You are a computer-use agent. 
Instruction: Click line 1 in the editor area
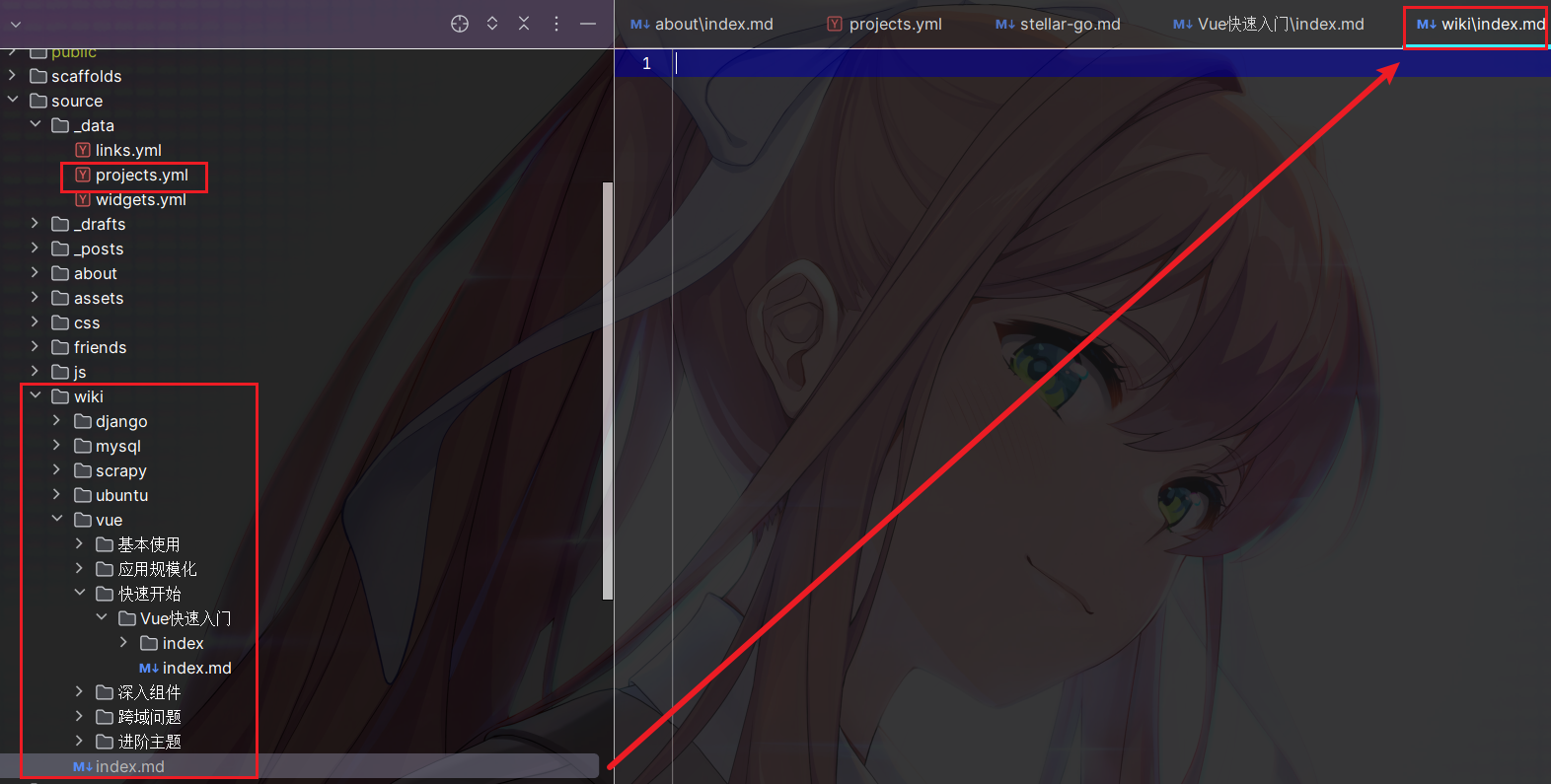click(x=987, y=63)
